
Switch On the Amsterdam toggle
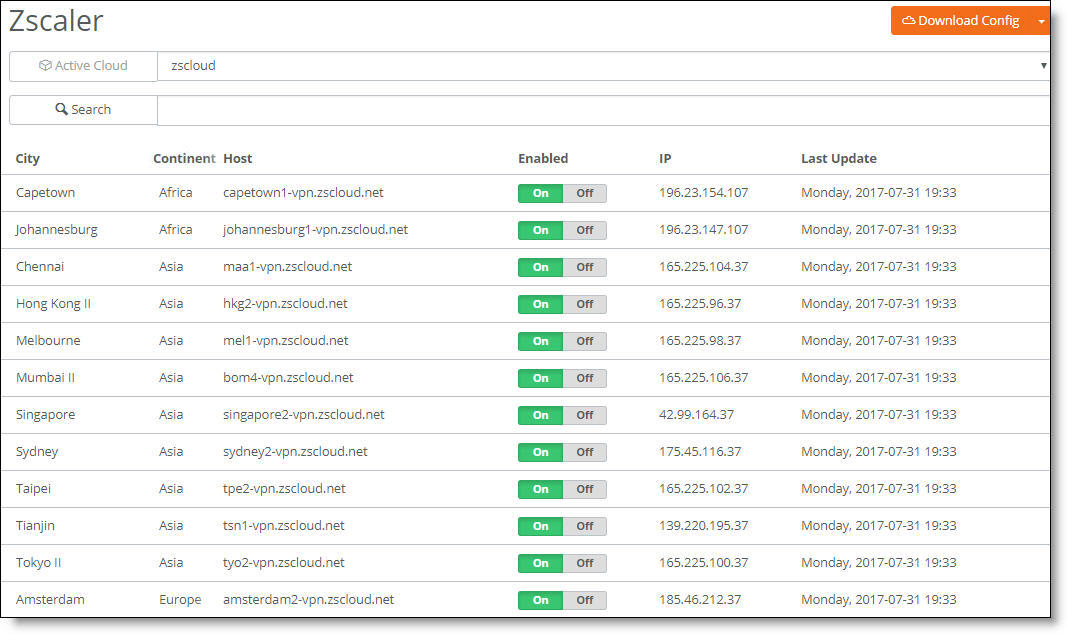[540, 600]
